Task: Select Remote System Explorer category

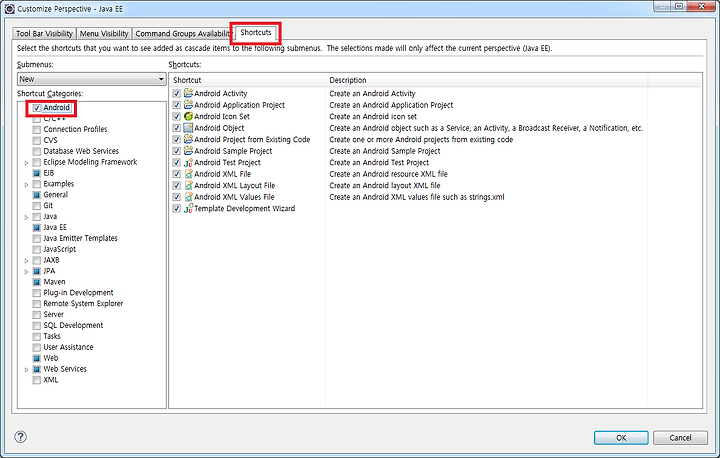Action: [x=83, y=304]
